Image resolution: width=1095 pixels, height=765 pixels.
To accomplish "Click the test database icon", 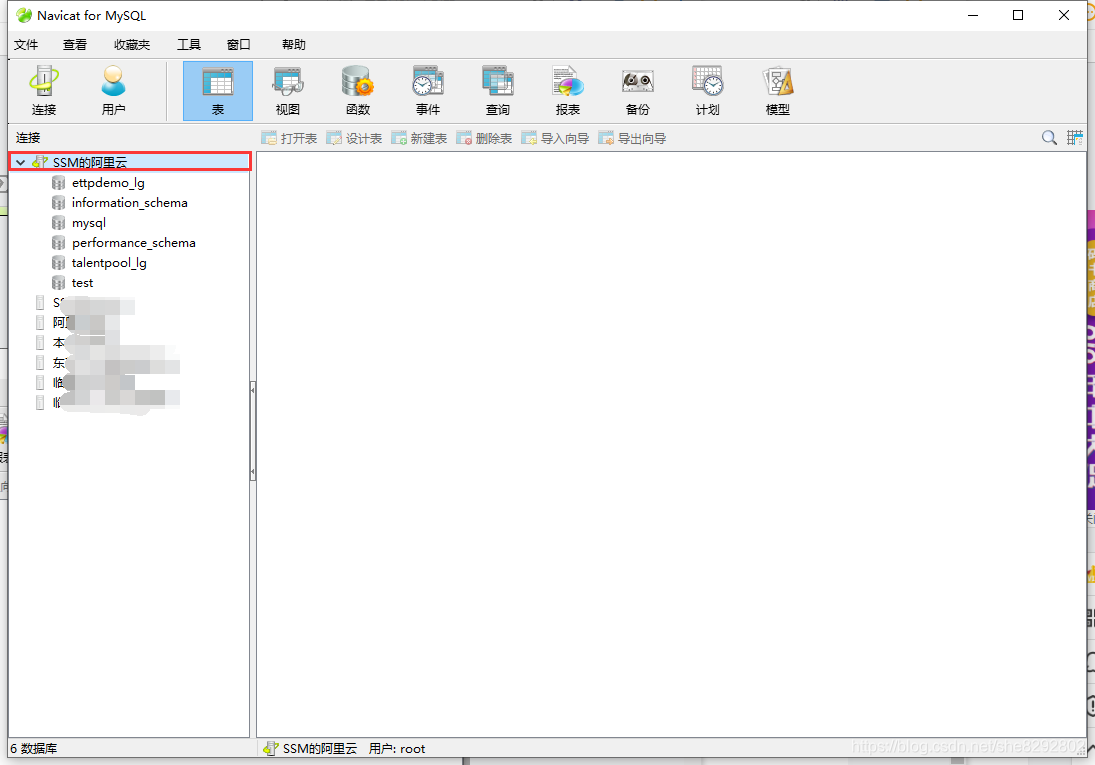I will coord(59,283).
